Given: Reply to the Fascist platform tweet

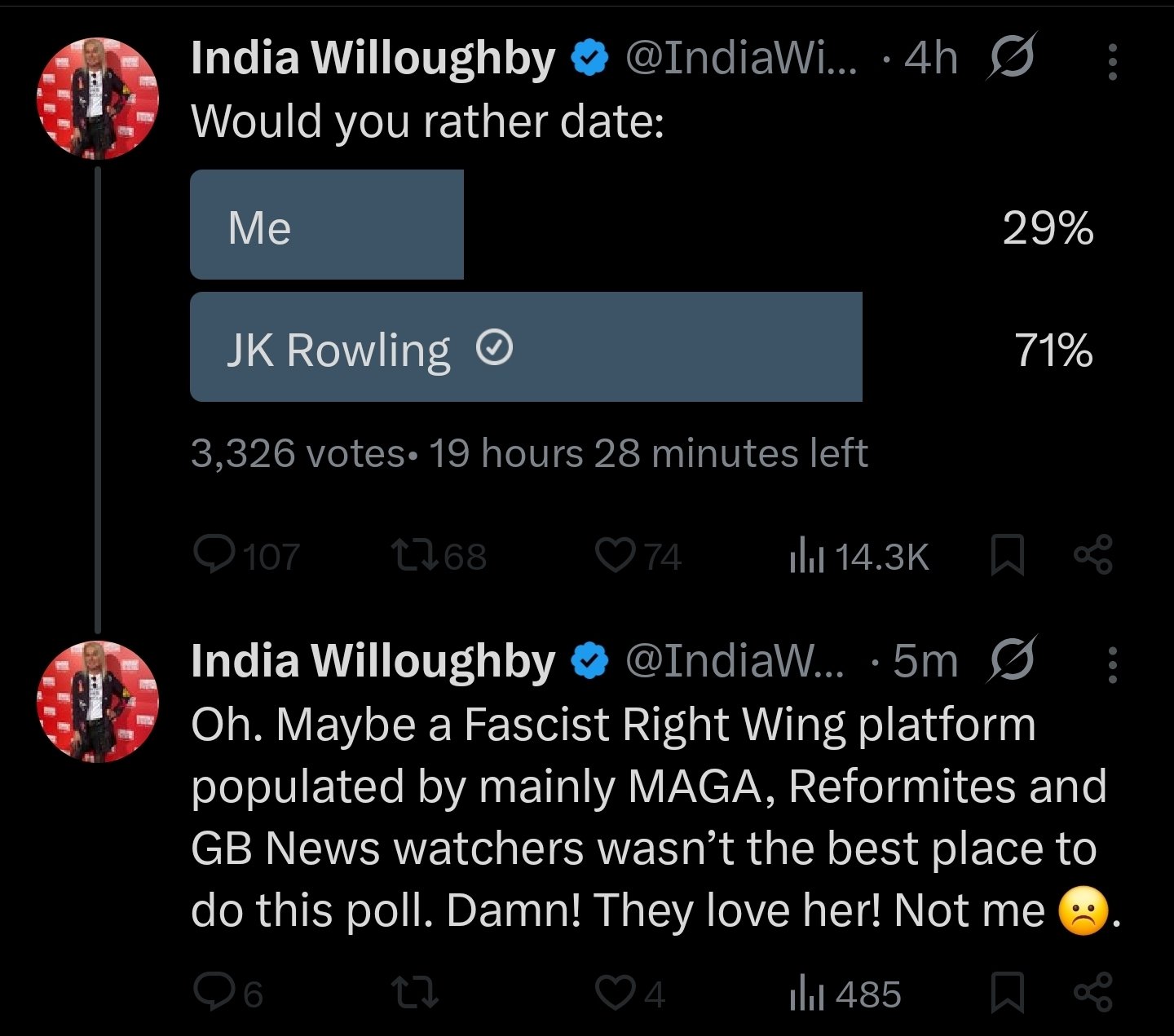Looking at the screenshot, I should [x=215, y=994].
